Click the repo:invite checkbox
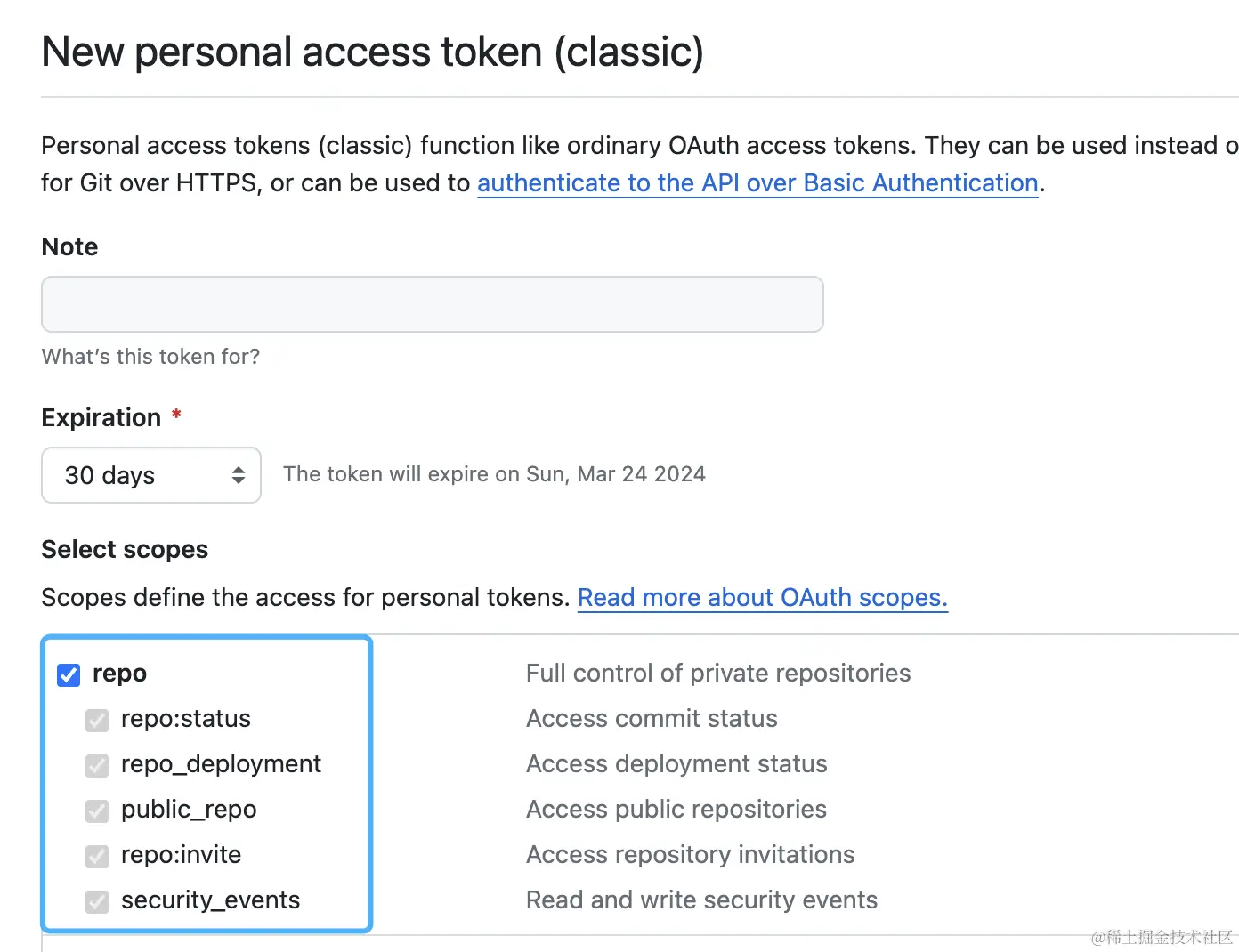 (97, 856)
